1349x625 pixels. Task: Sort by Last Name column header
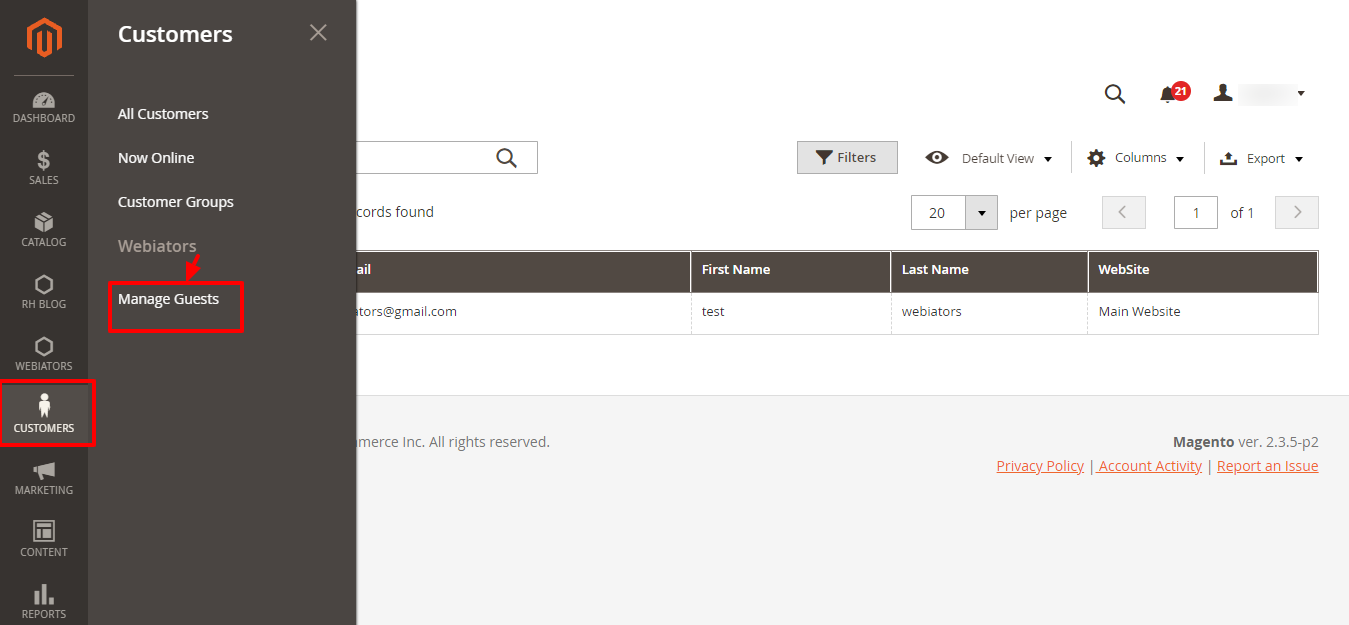989,271
